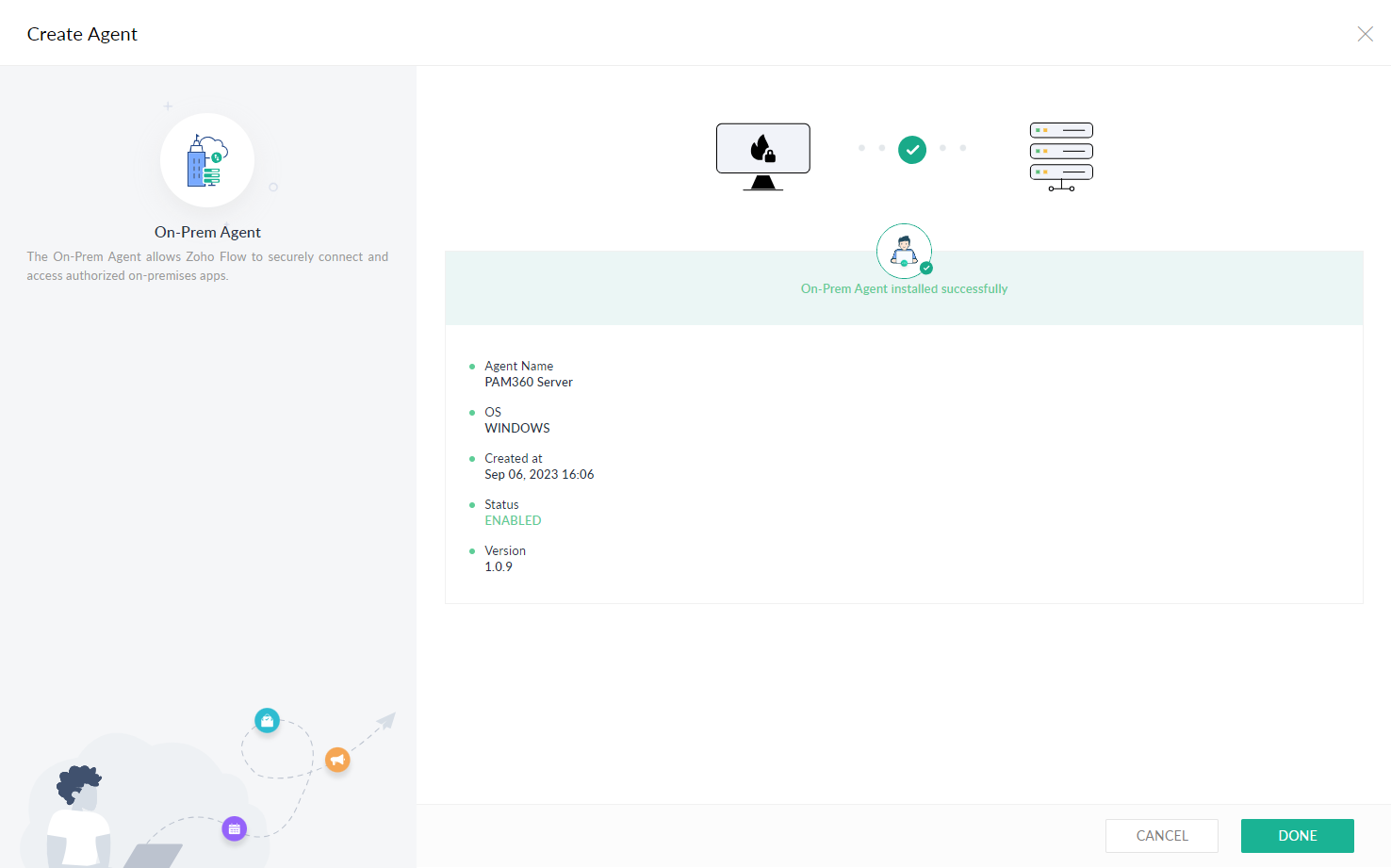Click the 'Version' label
This screenshot has height=868, width=1391.
point(505,550)
